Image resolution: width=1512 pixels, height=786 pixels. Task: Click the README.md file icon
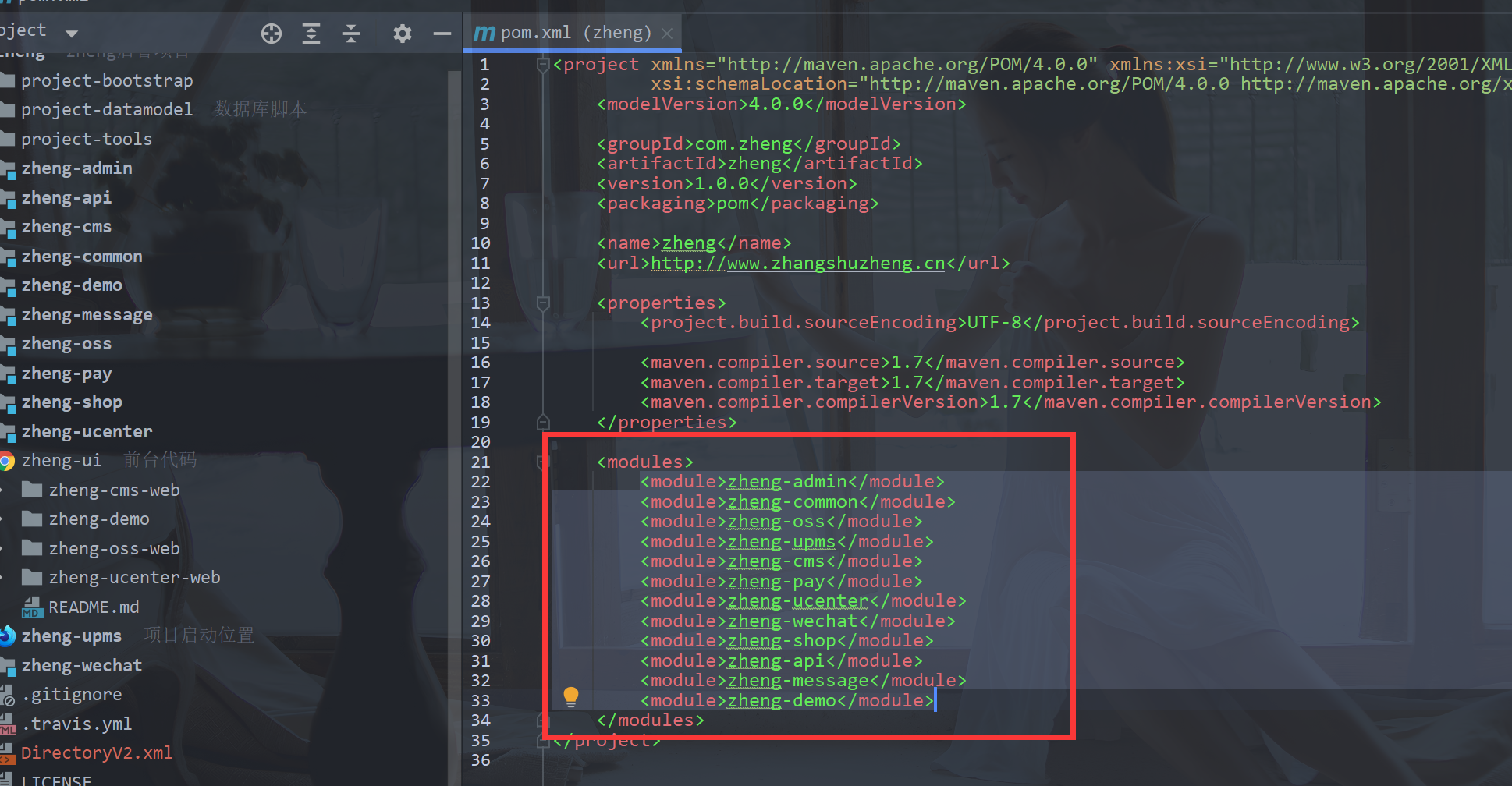(x=32, y=607)
